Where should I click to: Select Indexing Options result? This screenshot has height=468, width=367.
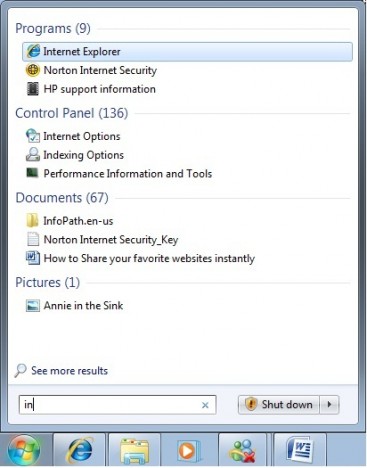[x=75, y=155]
